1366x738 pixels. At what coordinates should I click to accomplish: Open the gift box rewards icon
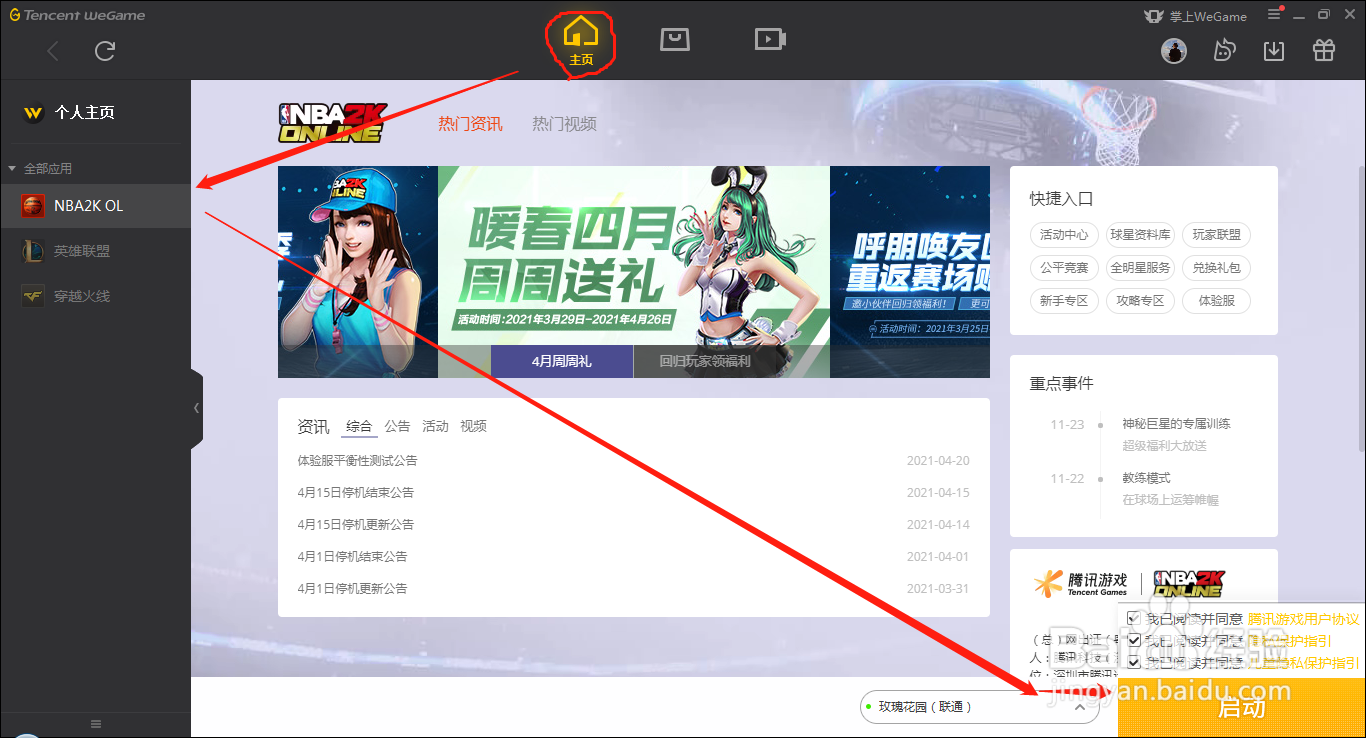pos(1324,50)
